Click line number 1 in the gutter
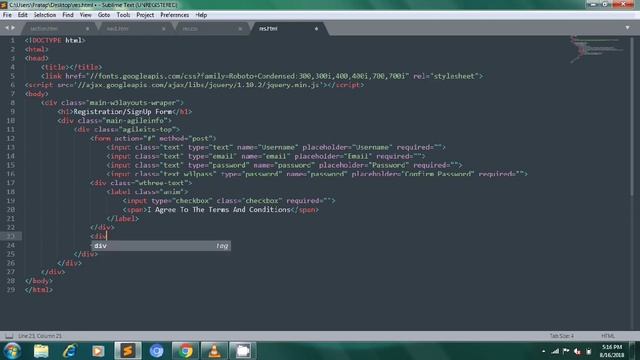This screenshot has width=640, height=360. click(12, 40)
